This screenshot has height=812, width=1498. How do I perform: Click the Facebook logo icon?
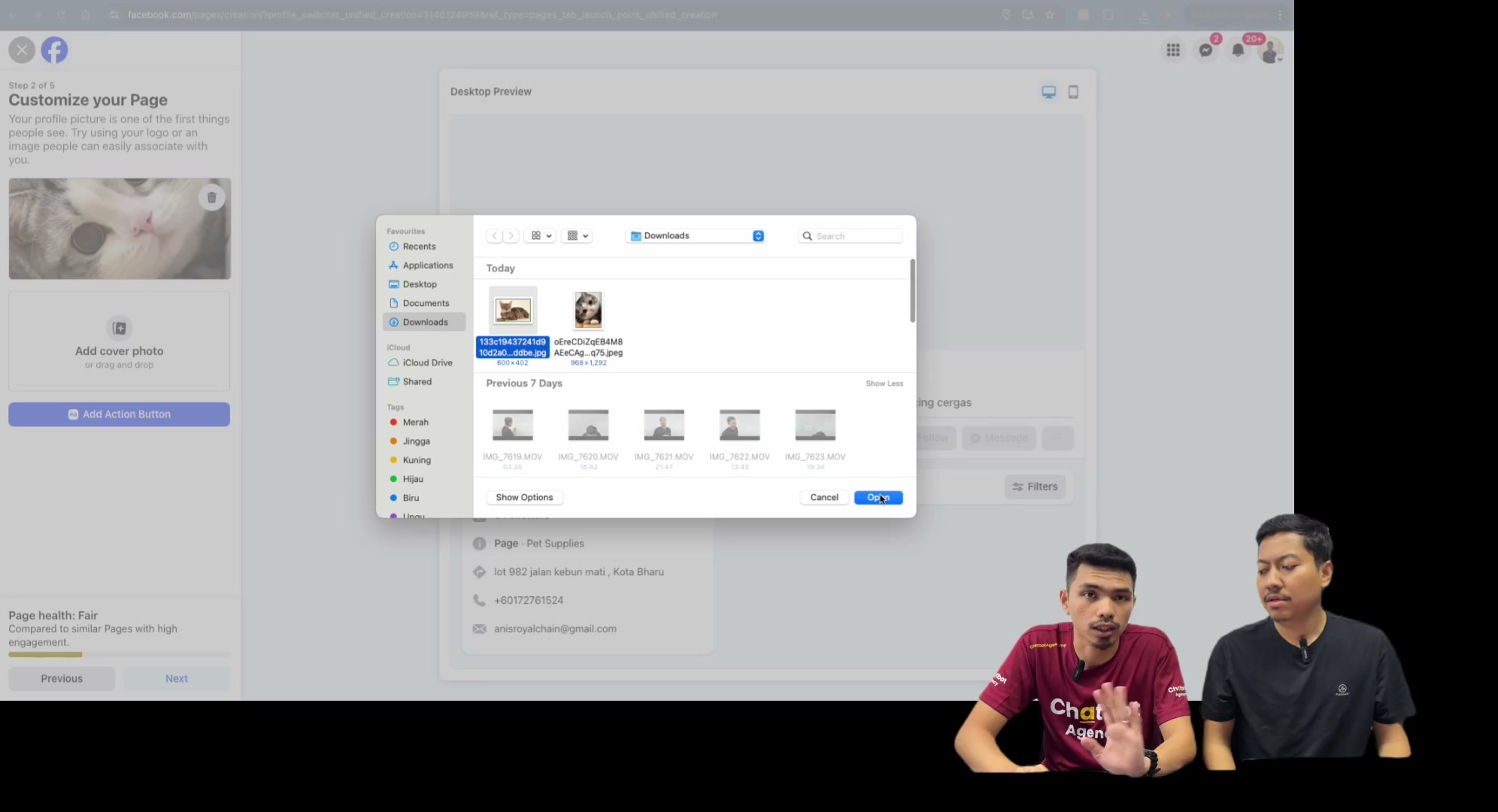54,50
